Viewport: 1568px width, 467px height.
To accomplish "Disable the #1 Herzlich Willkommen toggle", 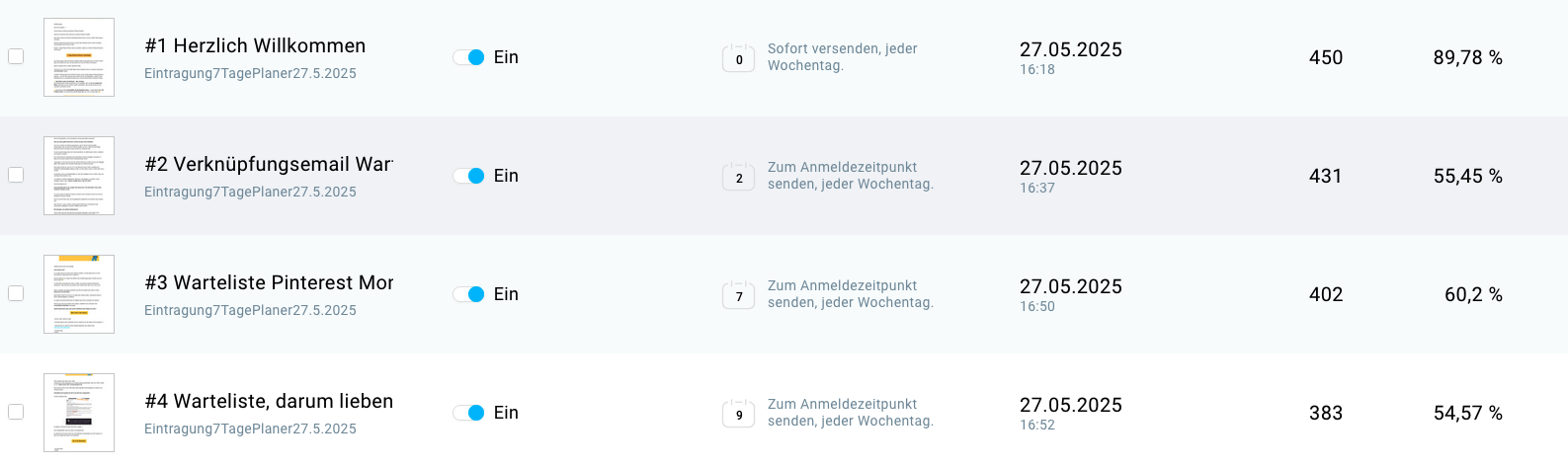I will 469,57.
